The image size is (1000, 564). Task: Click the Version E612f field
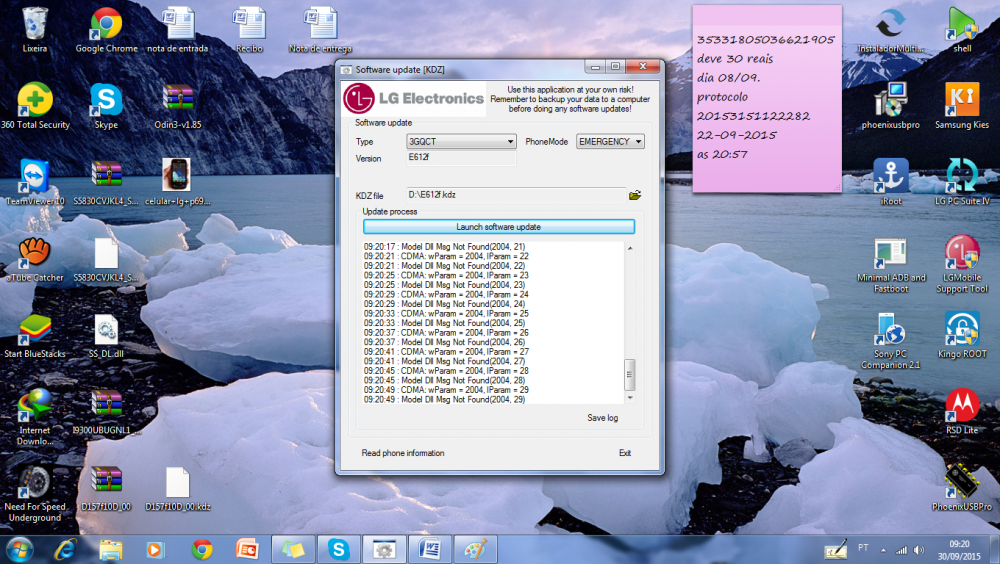[x=461, y=158]
